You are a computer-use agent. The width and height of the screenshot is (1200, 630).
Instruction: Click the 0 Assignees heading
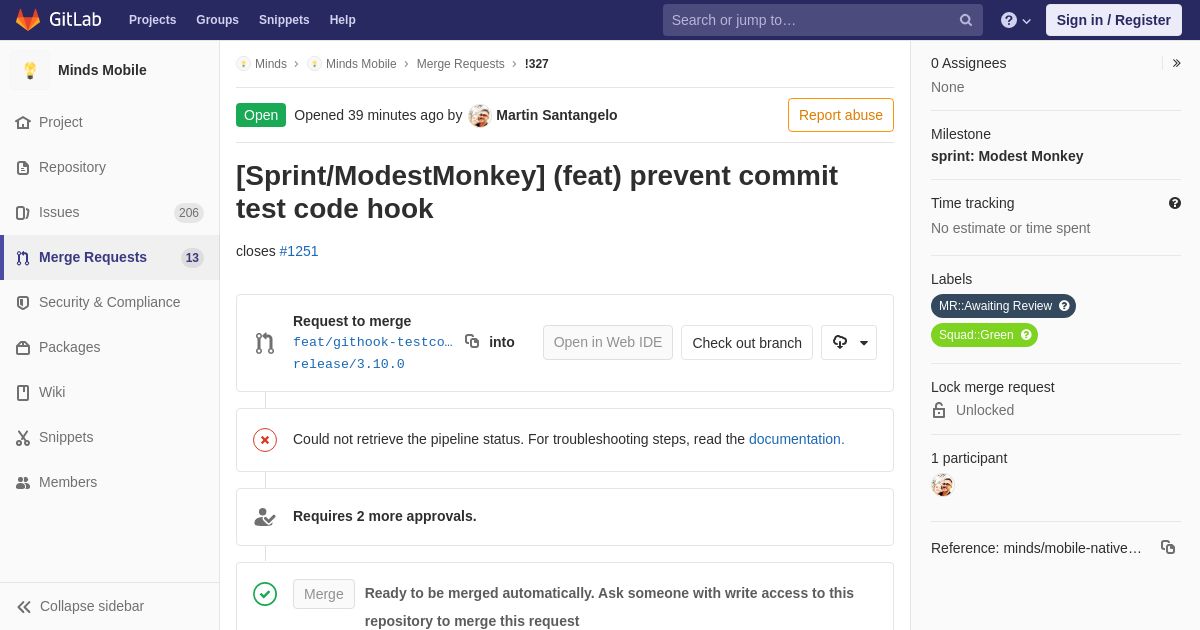(x=969, y=63)
